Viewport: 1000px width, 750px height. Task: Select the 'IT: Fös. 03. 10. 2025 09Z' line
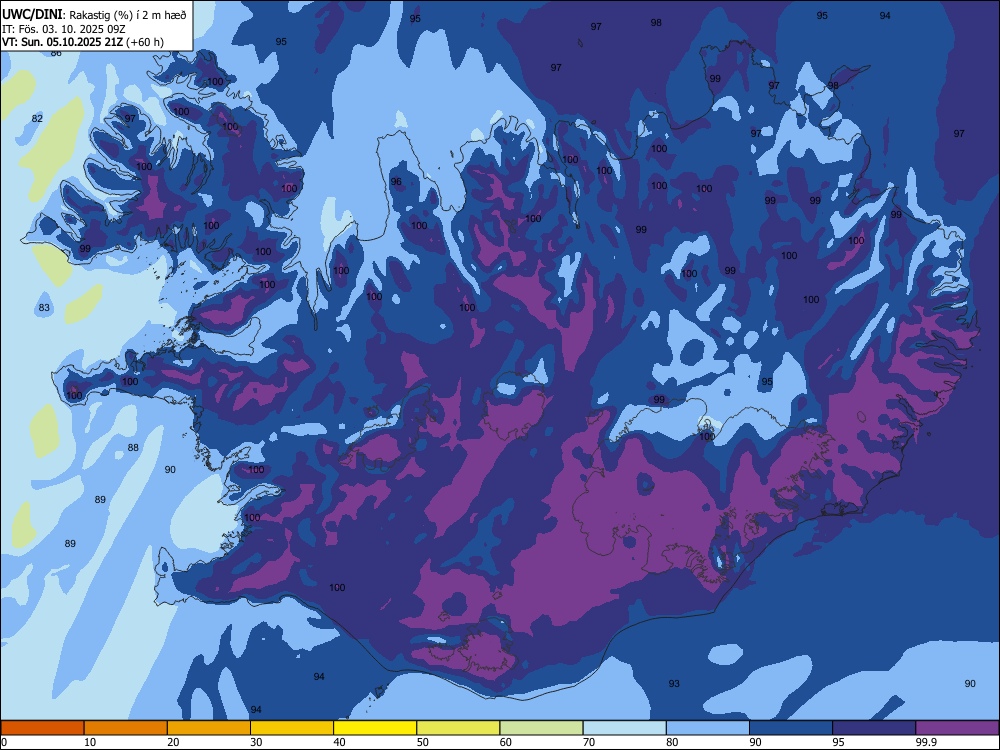[64, 29]
